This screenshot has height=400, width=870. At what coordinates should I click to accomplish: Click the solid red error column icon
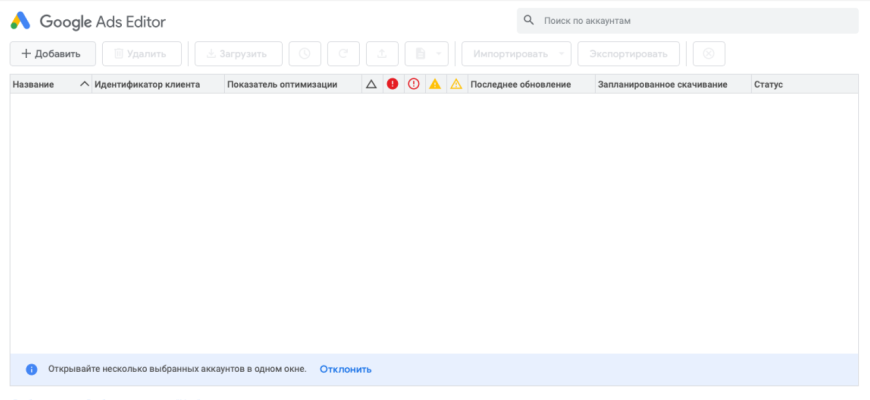tap(392, 85)
